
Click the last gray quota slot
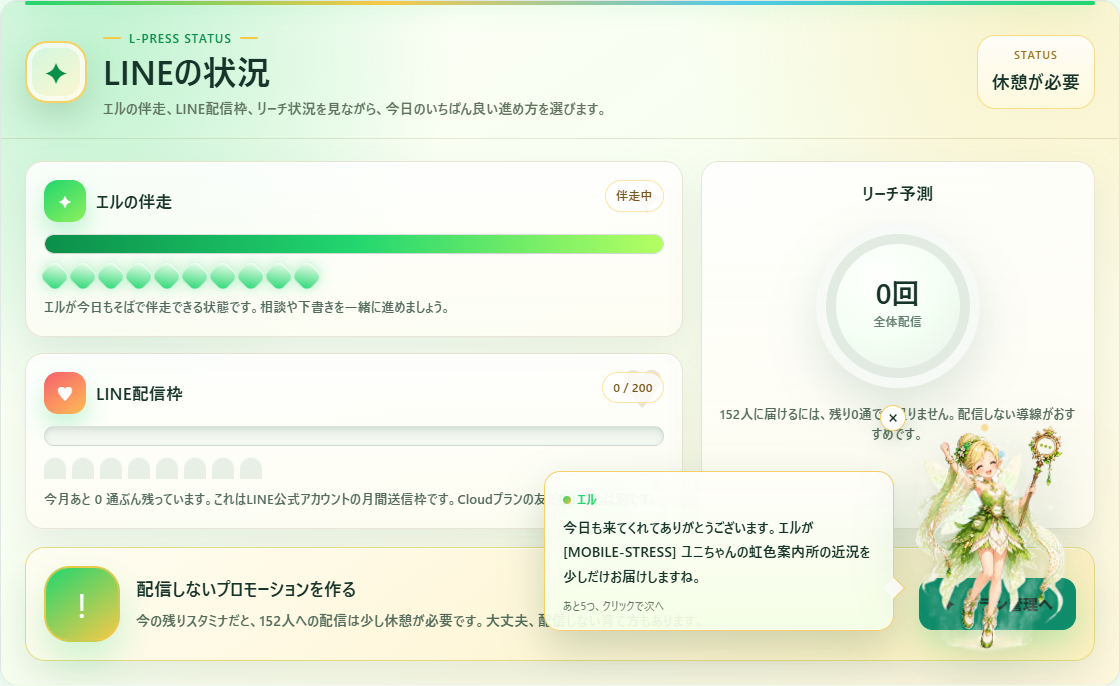coord(251,469)
